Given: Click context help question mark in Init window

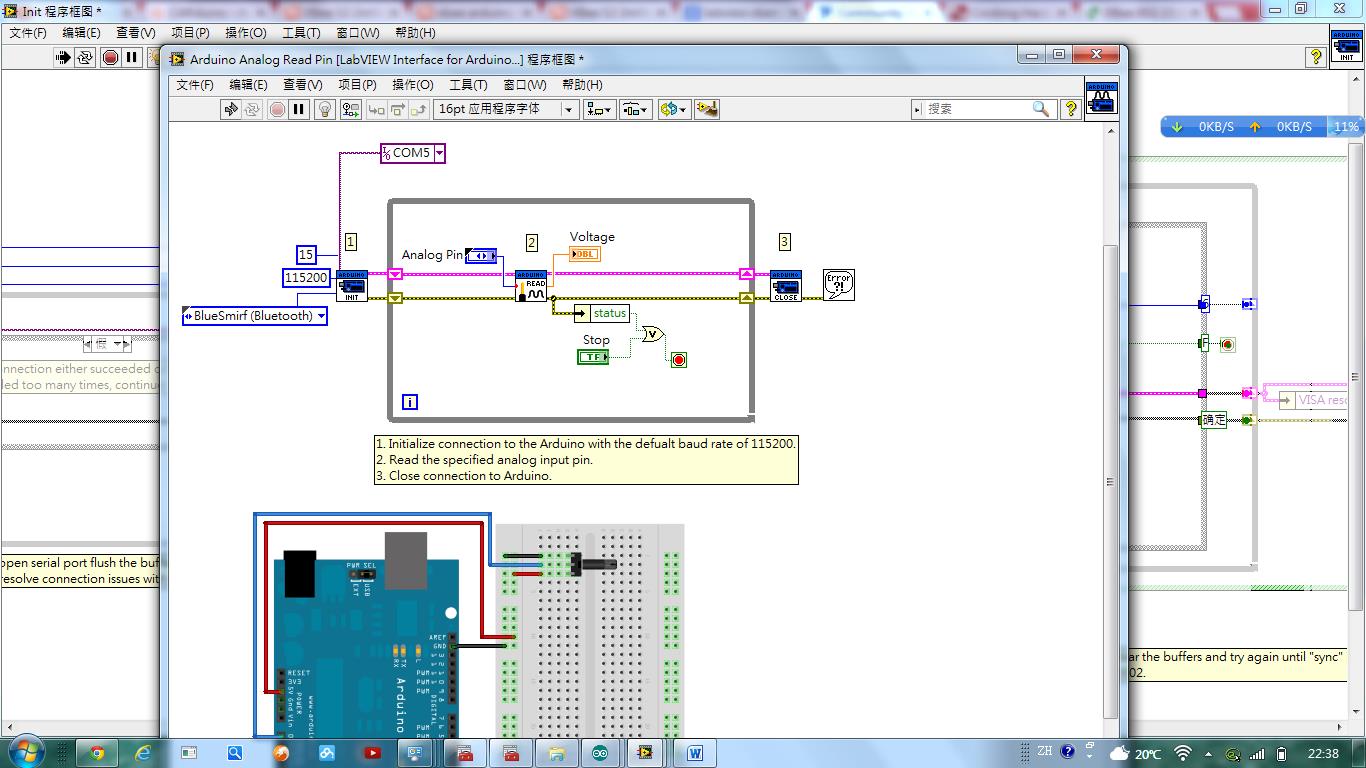Looking at the screenshot, I should pos(1316,58).
